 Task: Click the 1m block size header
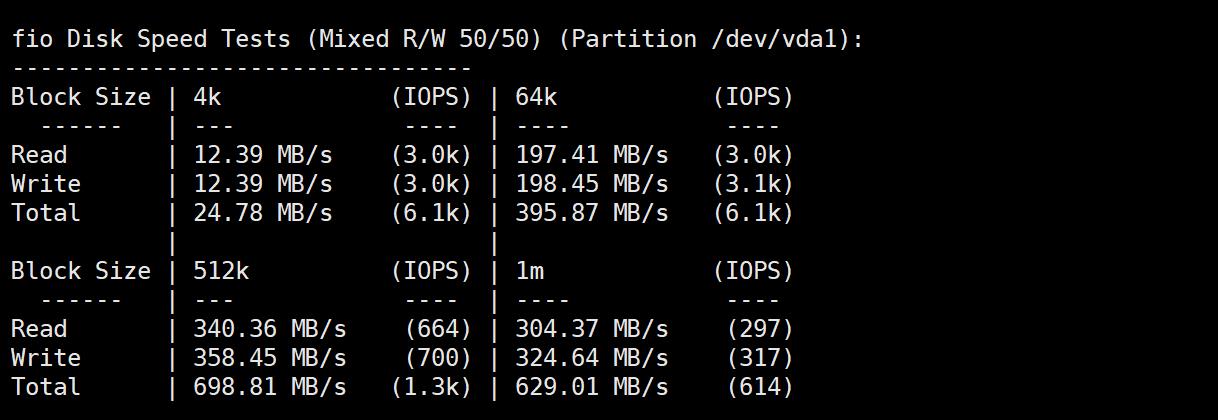coord(529,271)
